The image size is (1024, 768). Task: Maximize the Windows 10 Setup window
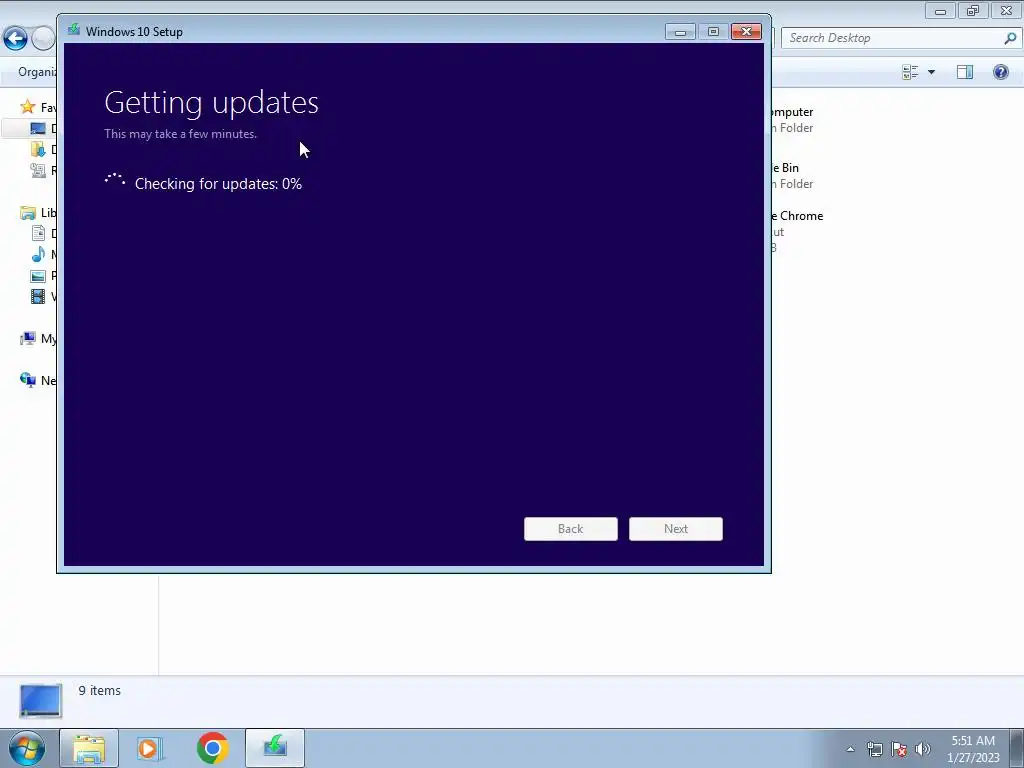tap(713, 31)
